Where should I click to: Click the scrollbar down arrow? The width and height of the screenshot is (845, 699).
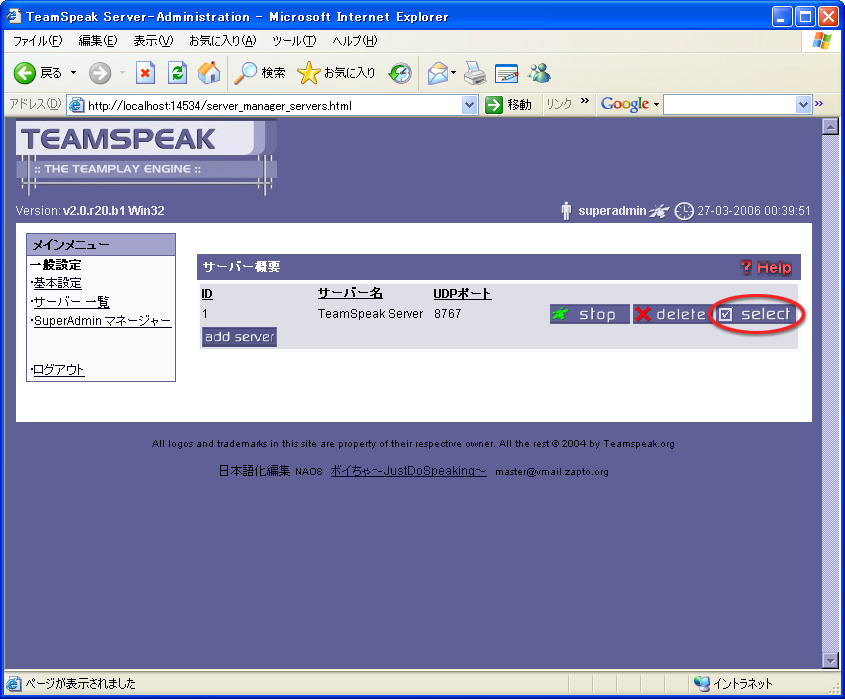tap(830, 660)
